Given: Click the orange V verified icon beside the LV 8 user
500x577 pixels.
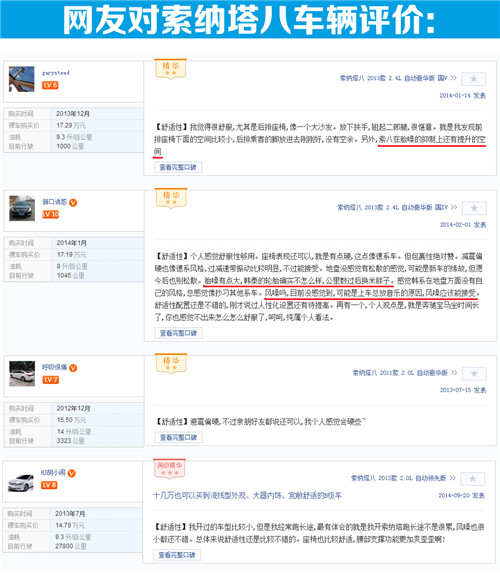Looking at the screenshot, I should [72, 473].
